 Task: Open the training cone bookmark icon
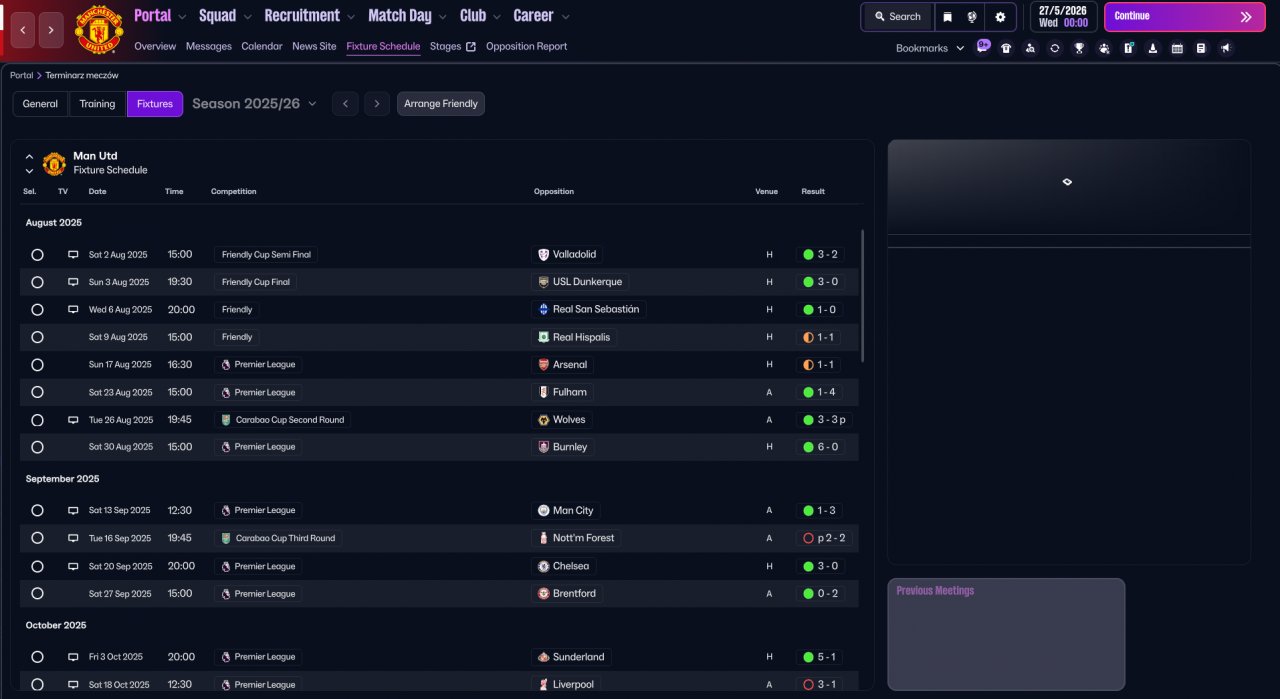[x=1153, y=48]
